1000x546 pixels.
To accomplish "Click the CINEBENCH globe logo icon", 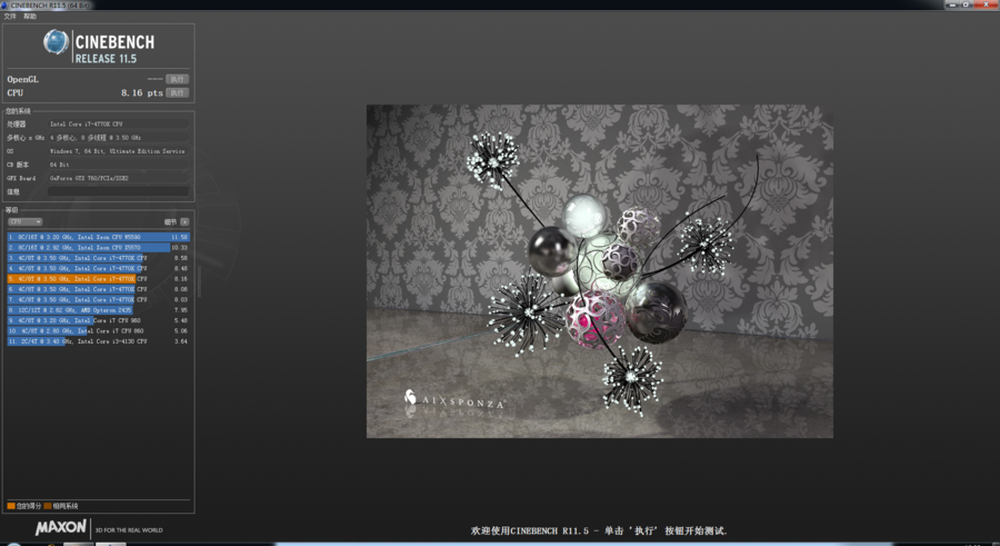I will click(x=56, y=42).
